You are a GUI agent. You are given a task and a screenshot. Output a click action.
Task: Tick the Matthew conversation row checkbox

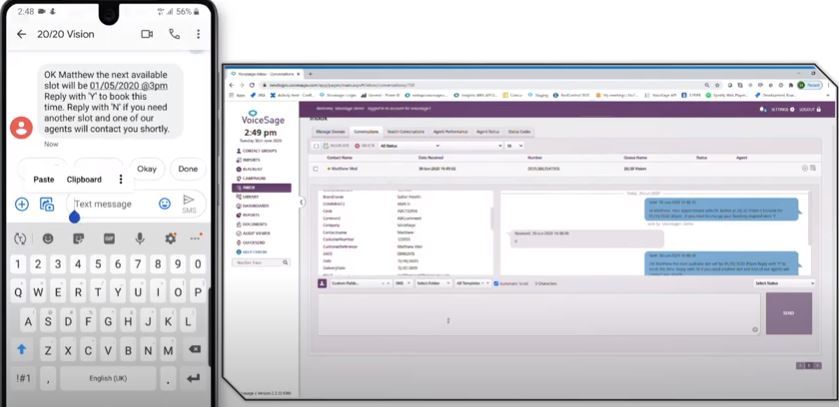click(x=316, y=168)
